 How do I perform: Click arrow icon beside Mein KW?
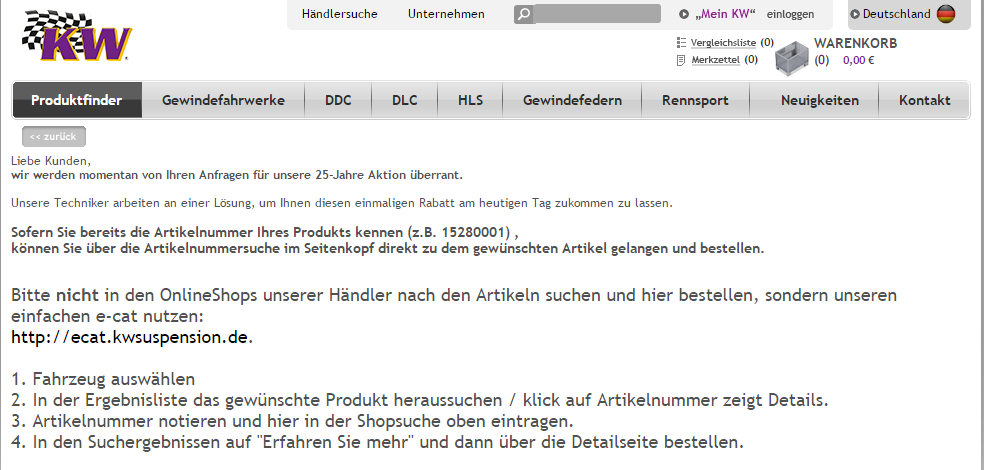tap(684, 14)
